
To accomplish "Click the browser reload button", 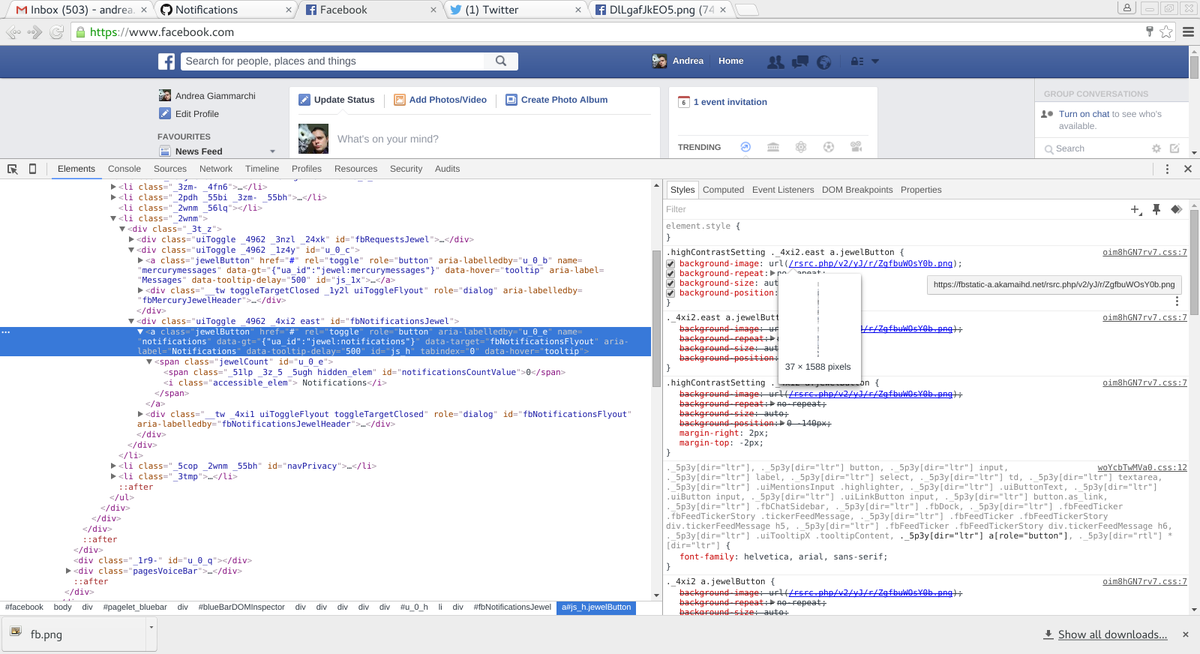I will pos(57,32).
